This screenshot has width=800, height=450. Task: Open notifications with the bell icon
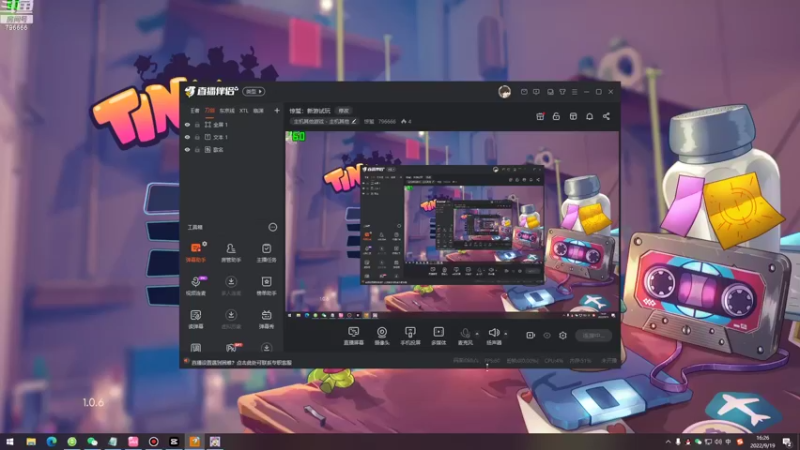[x=590, y=116]
